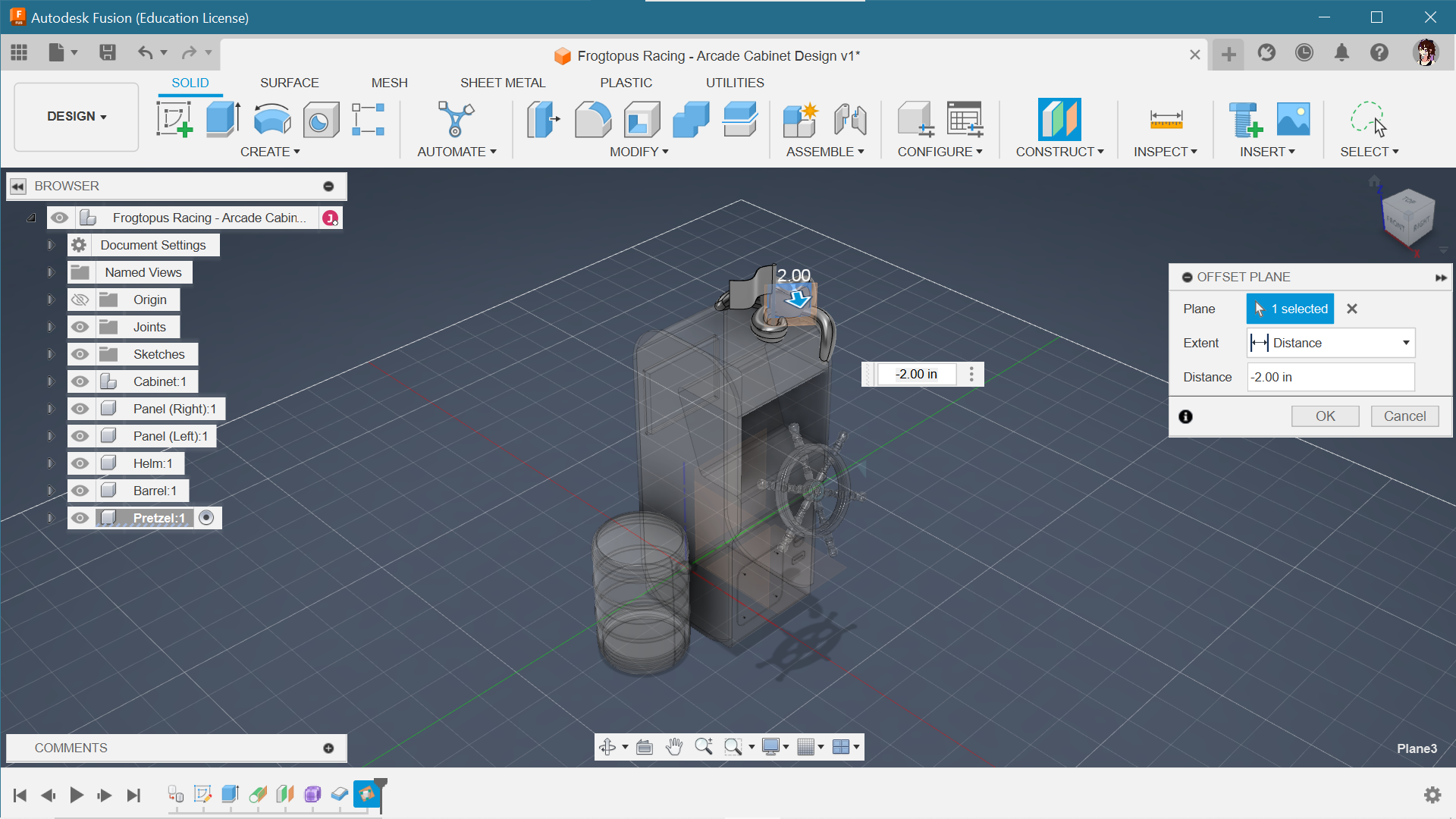Hide the Panel (Left):1 component
This screenshot has width=1456, height=819.
[80, 436]
